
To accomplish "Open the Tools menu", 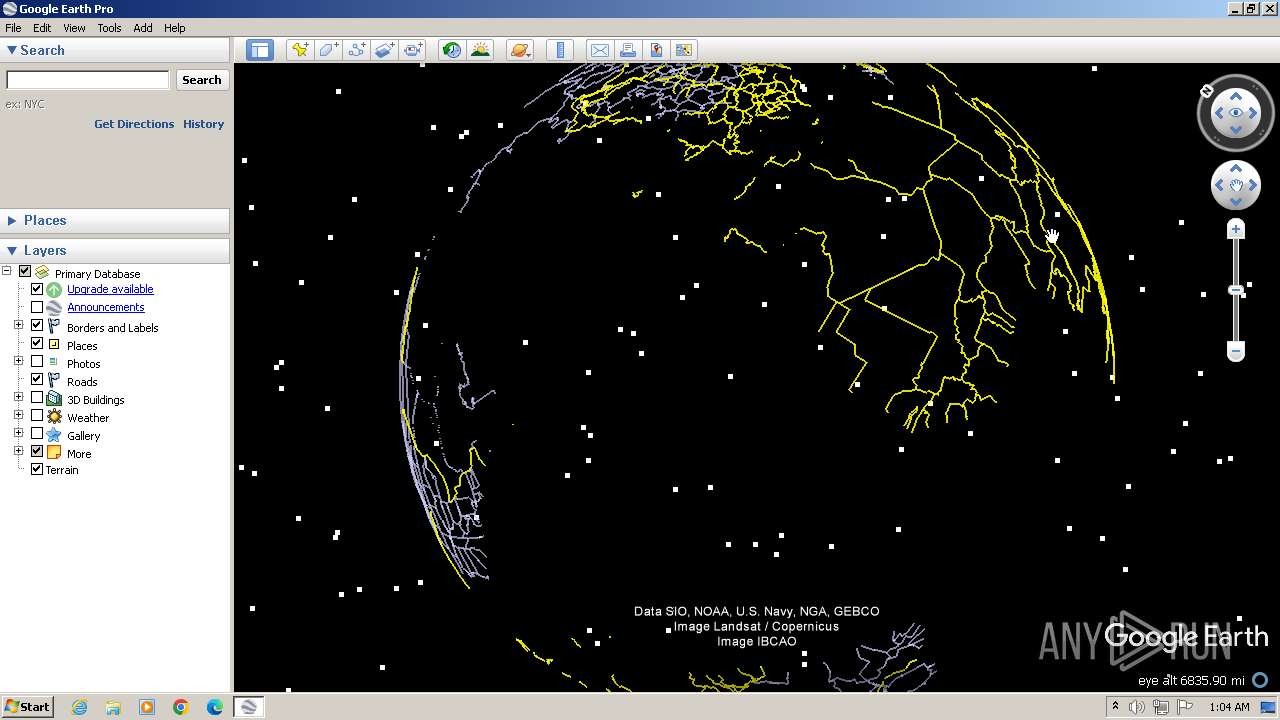I will coord(109,28).
